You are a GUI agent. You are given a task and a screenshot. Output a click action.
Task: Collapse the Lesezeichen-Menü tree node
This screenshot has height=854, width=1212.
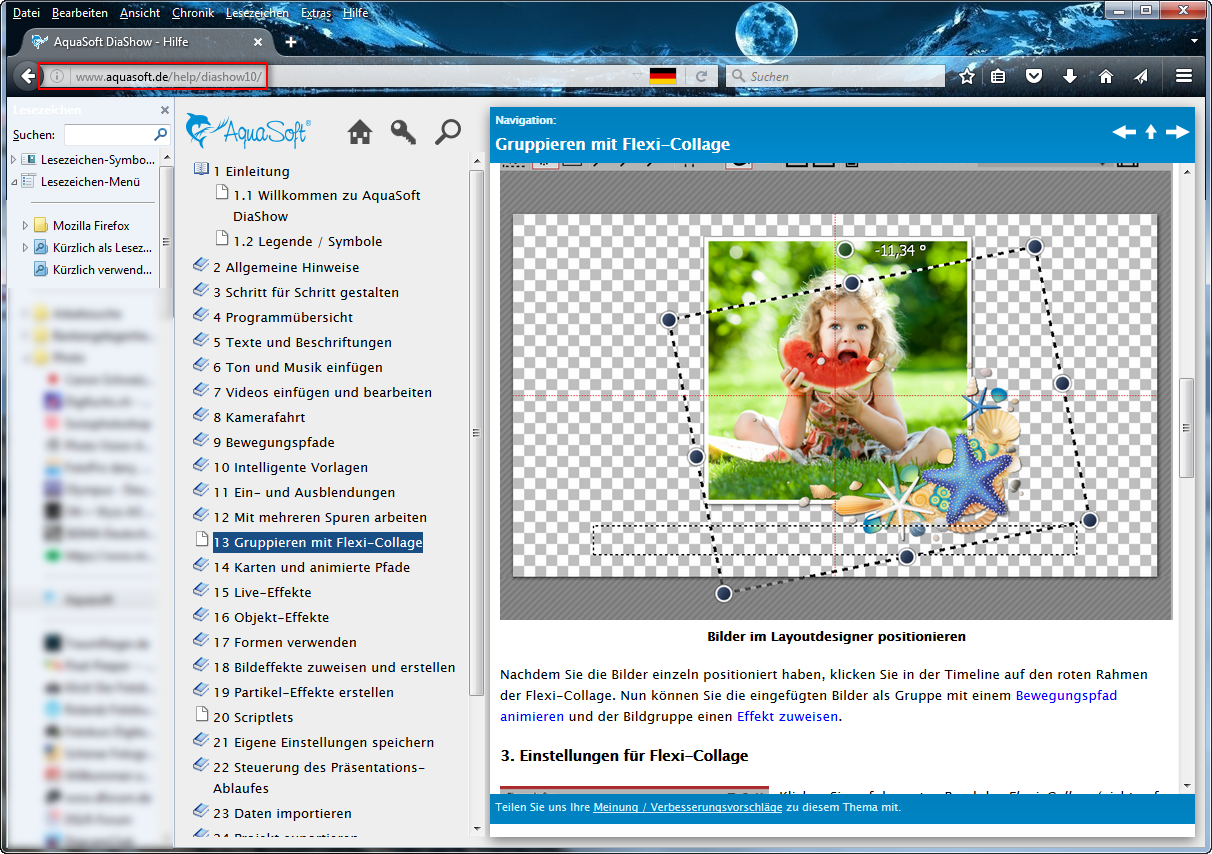[x=14, y=182]
